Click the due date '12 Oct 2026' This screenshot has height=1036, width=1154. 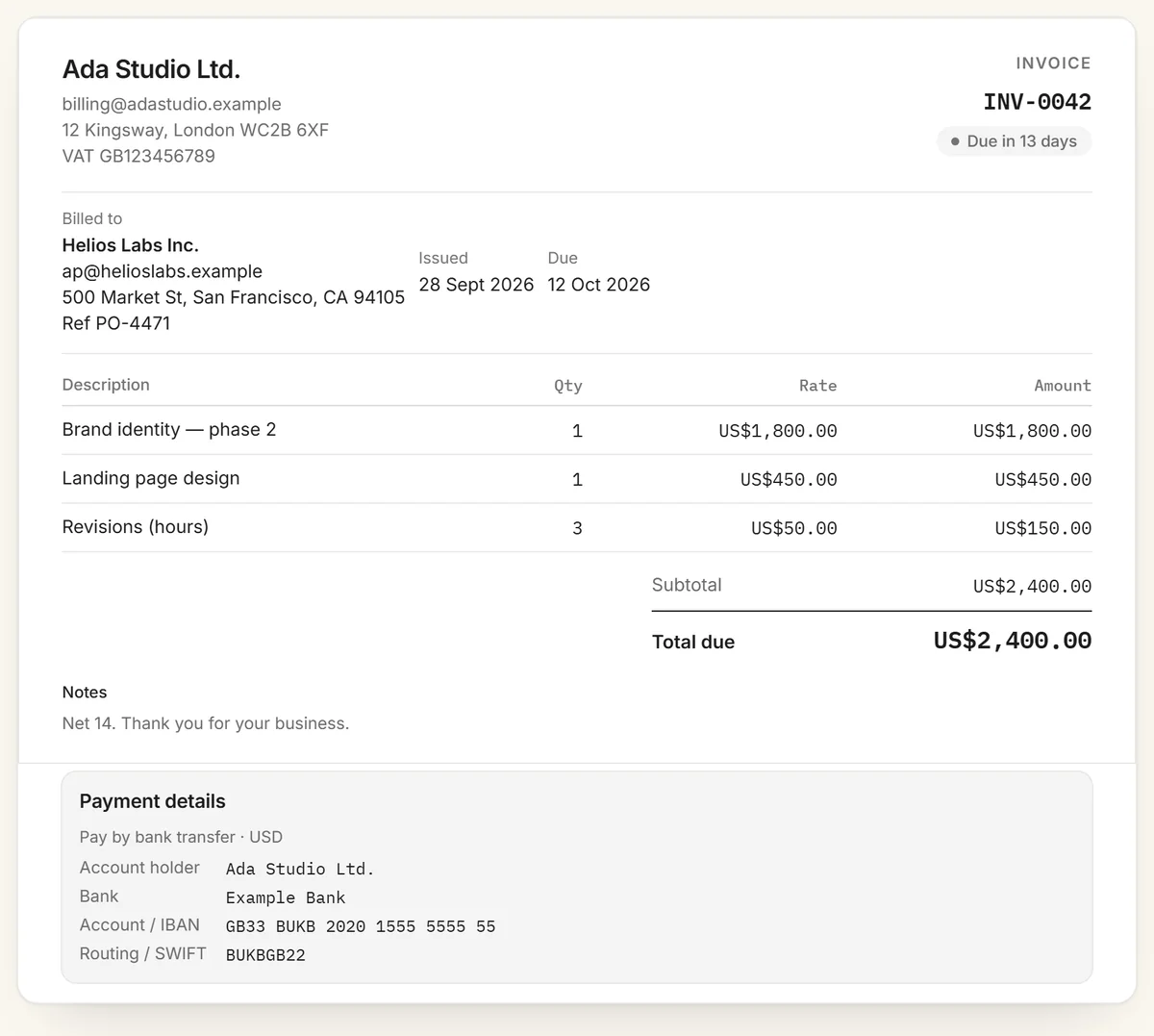click(598, 285)
